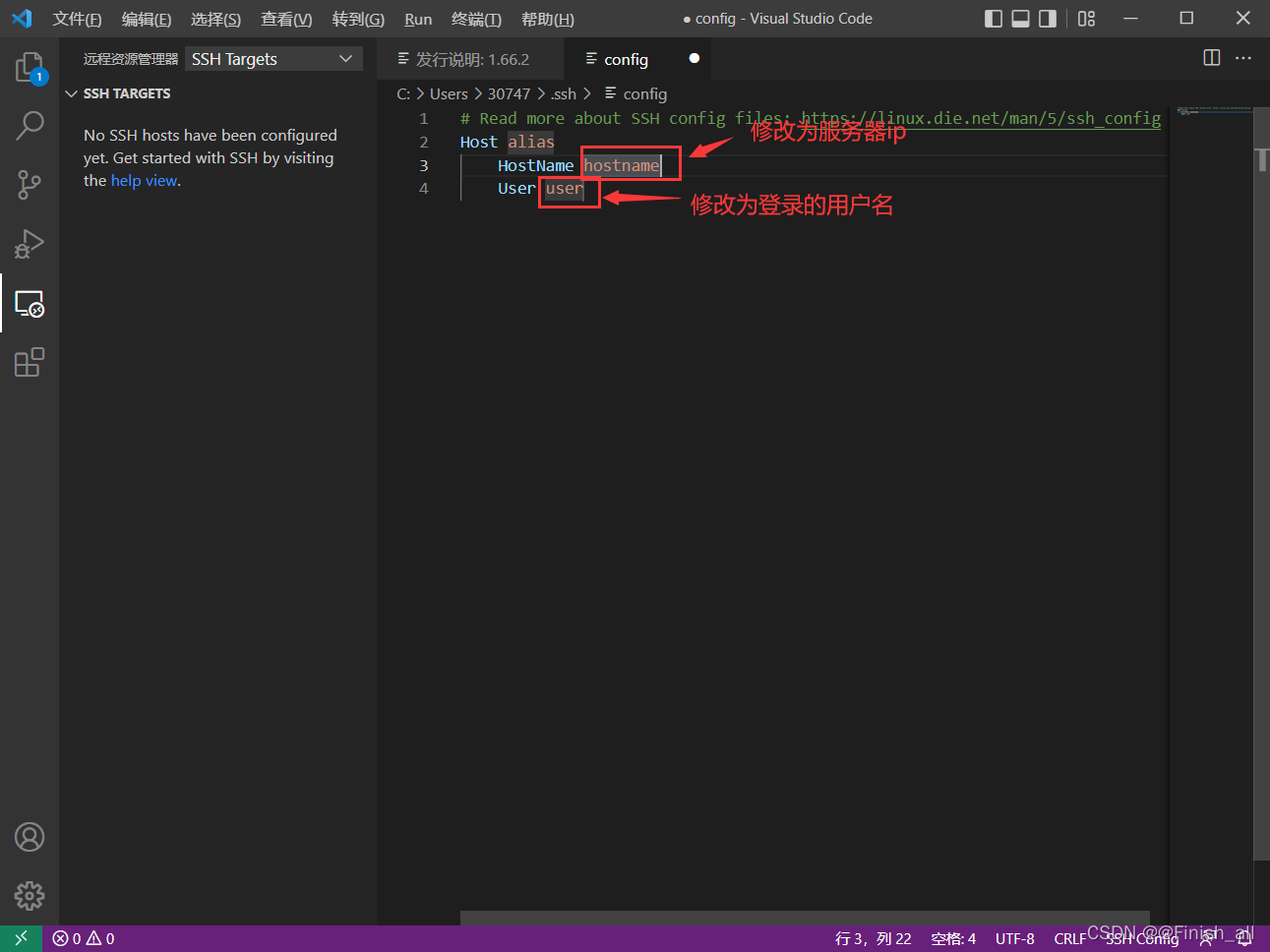Open the Search view icon

(x=30, y=125)
